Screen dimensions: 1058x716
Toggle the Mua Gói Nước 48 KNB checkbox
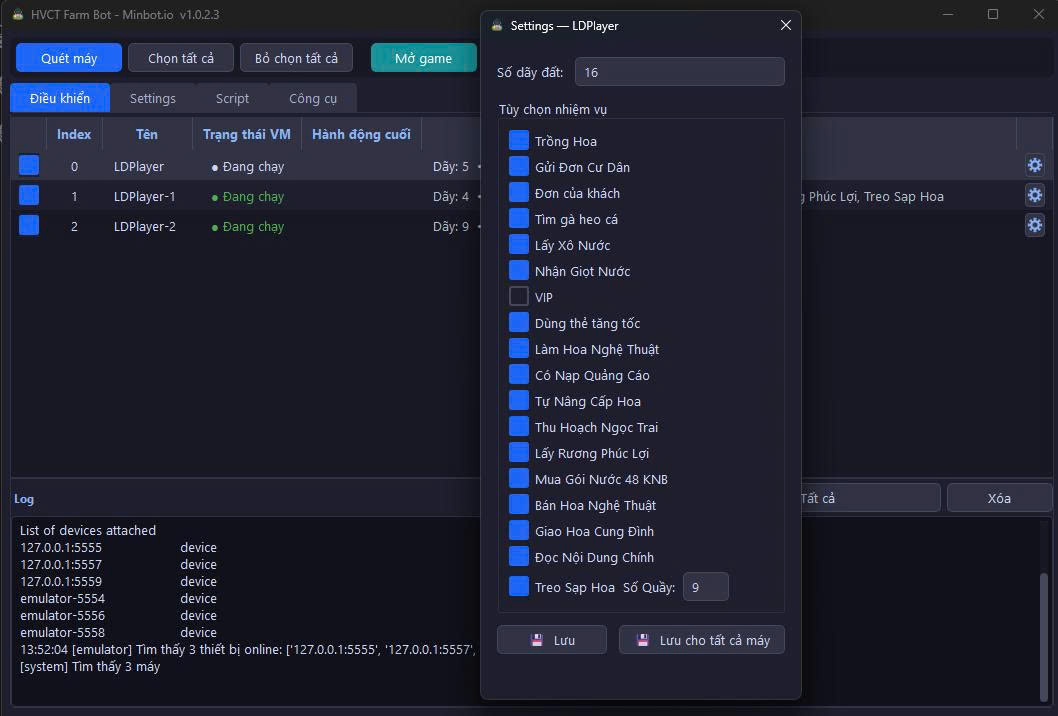pos(518,478)
